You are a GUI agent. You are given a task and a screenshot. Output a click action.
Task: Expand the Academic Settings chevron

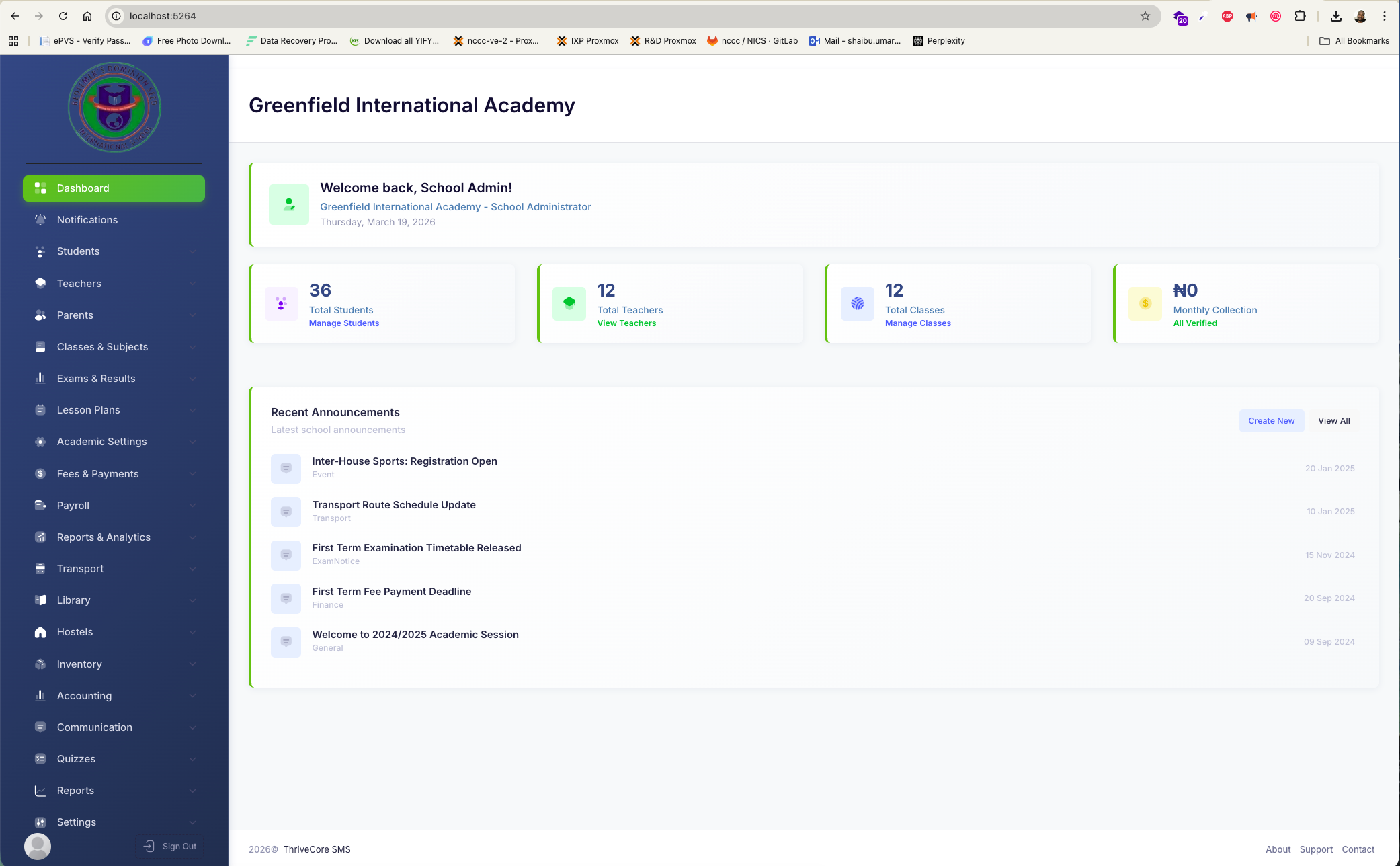[x=193, y=442]
